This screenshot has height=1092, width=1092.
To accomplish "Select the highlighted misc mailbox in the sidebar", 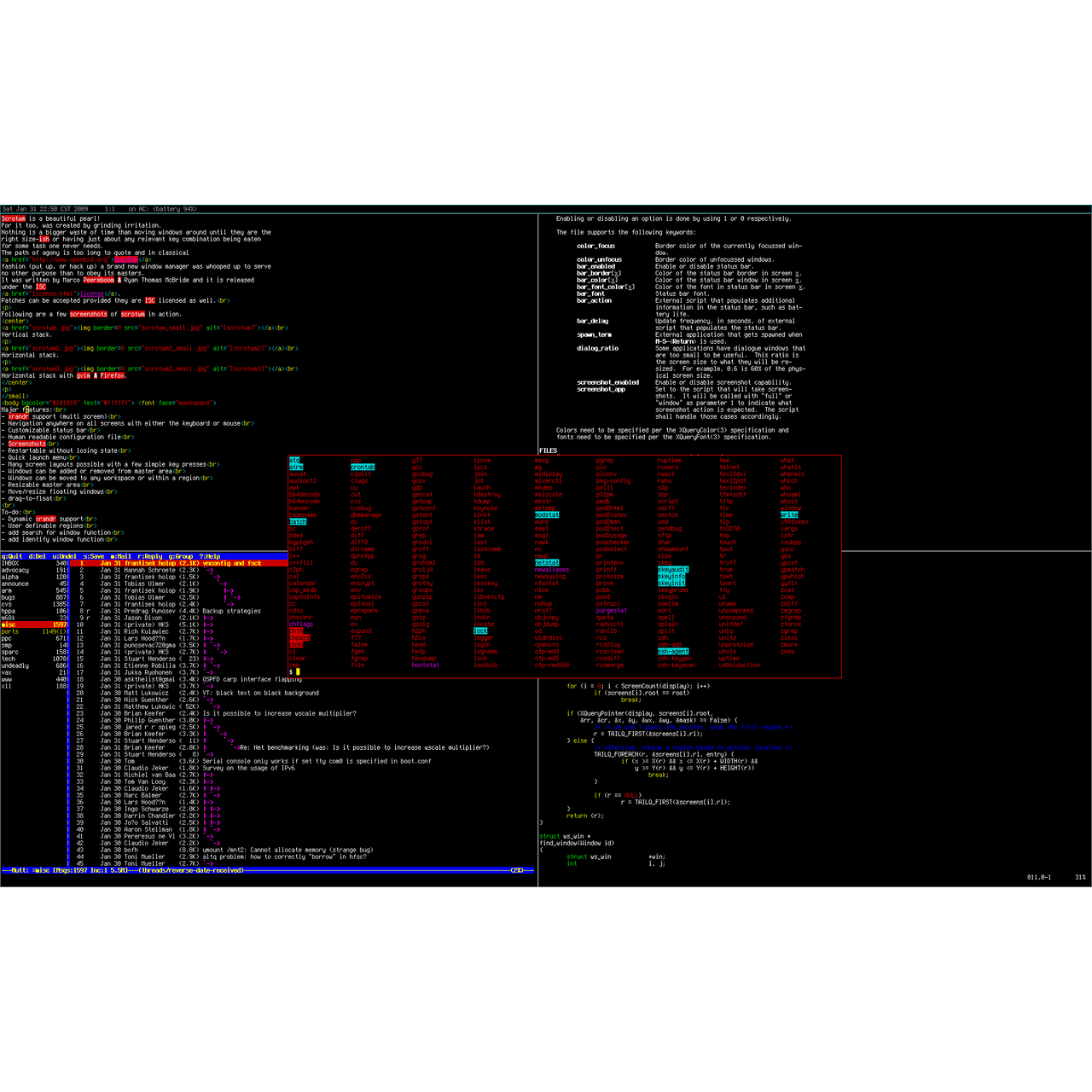I will [9, 624].
